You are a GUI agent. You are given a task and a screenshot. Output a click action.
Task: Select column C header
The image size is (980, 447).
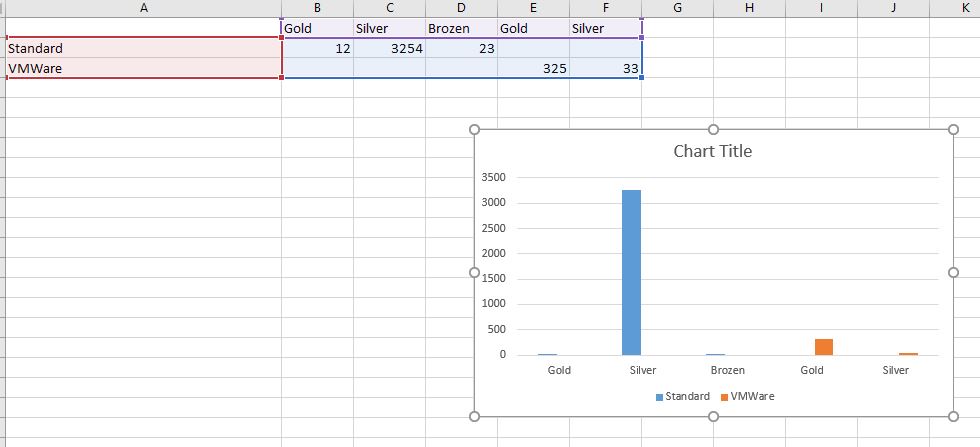(389, 8)
